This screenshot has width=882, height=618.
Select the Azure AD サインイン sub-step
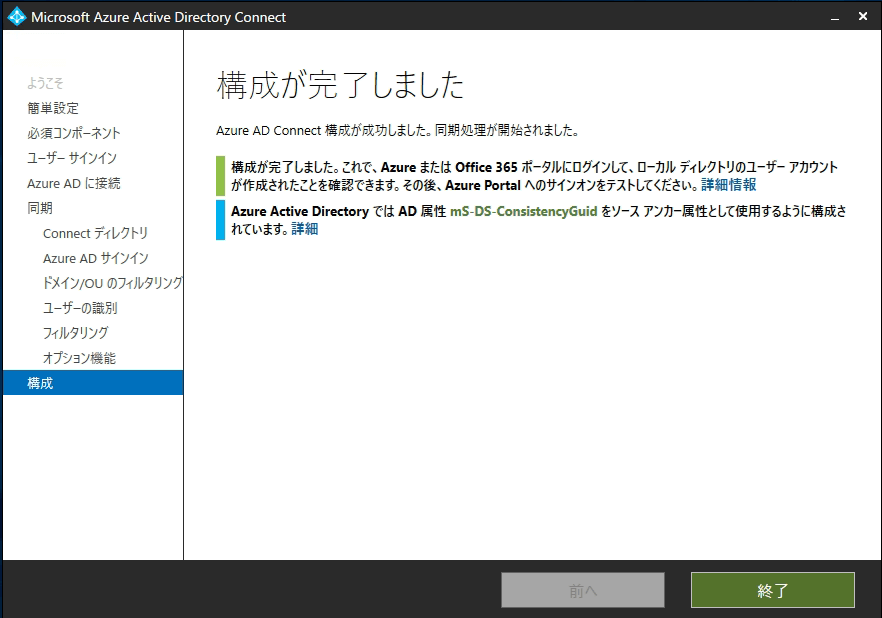tap(96, 258)
